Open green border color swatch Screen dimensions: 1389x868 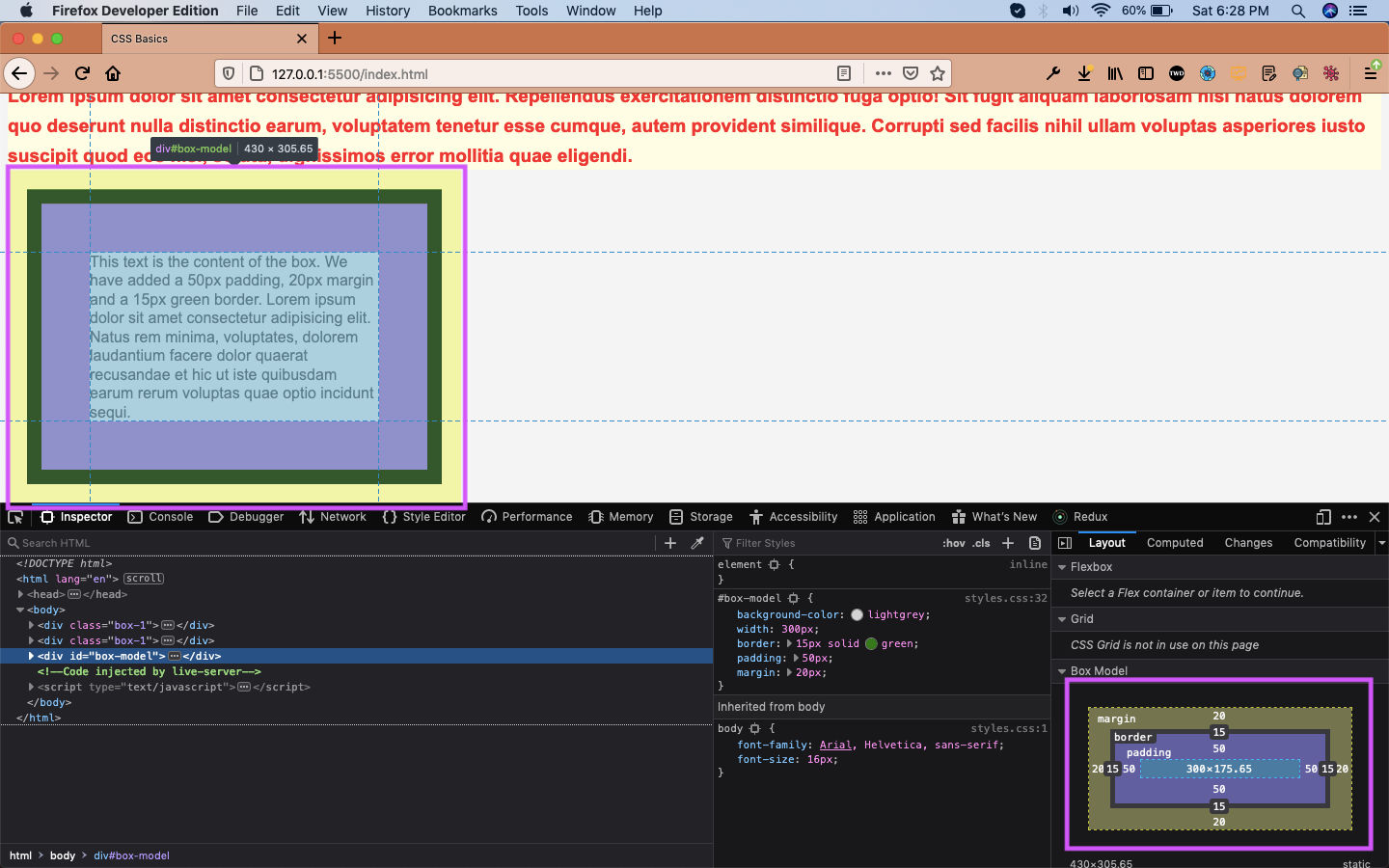tap(871, 643)
